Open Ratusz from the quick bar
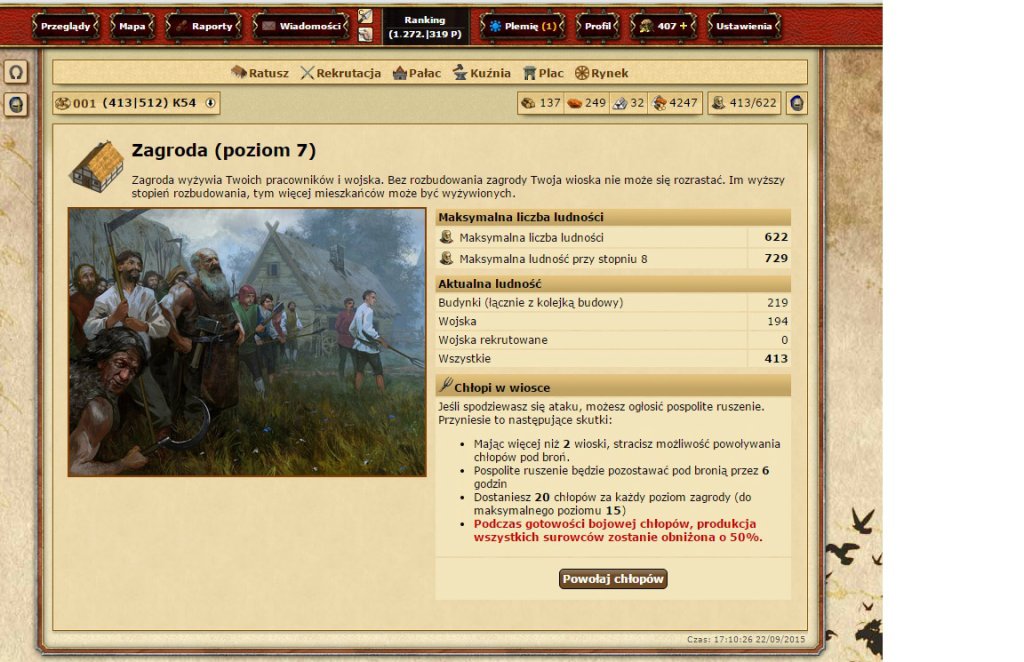Screen dimensions: 1024x662 tap(260, 72)
